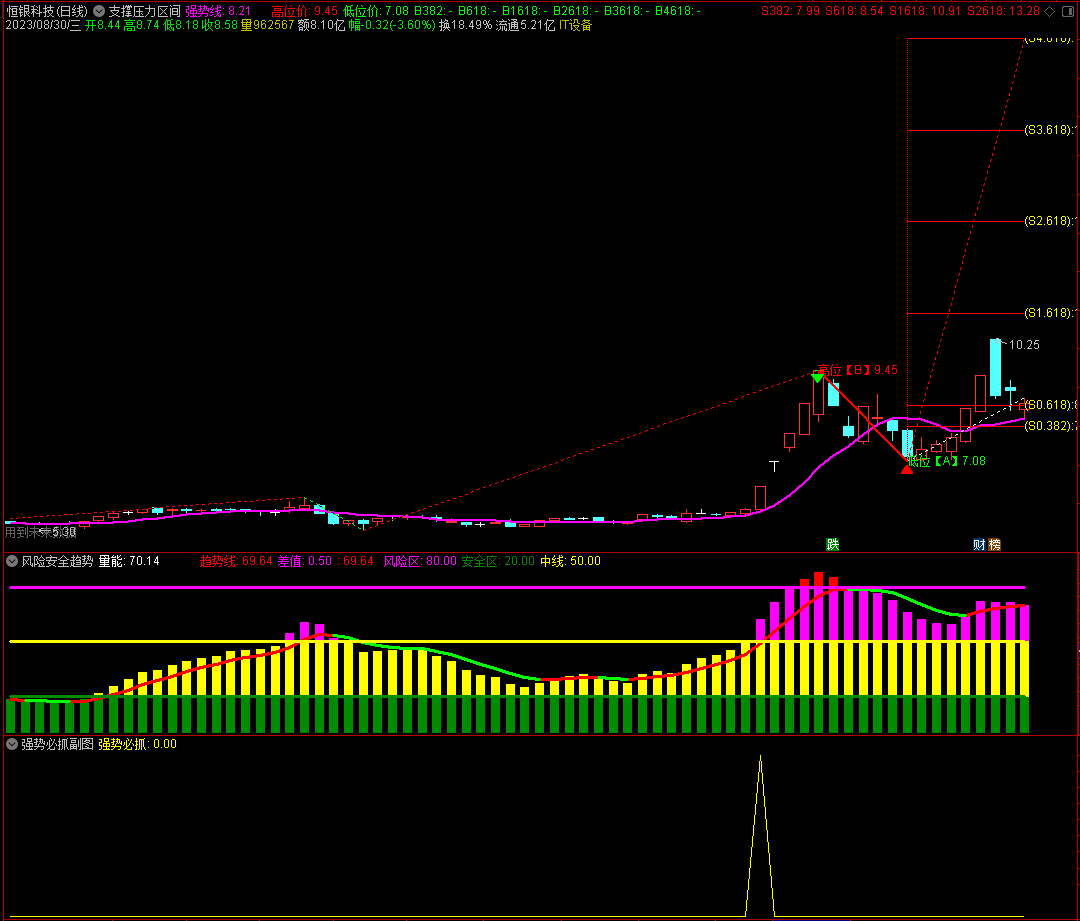Click the (S2.618) level label
The width and height of the screenshot is (1080, 921).
pyautogui.click(x=1049, y=220)
